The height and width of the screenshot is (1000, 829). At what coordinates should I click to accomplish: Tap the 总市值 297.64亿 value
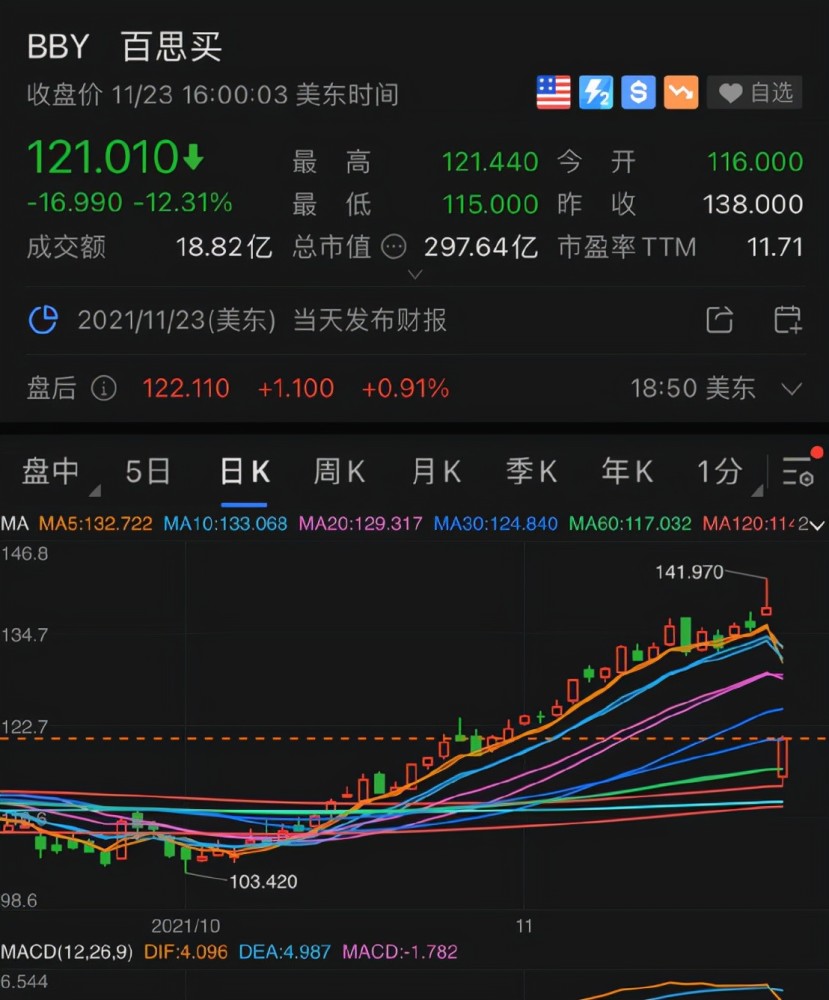click(x=481, y=247)
